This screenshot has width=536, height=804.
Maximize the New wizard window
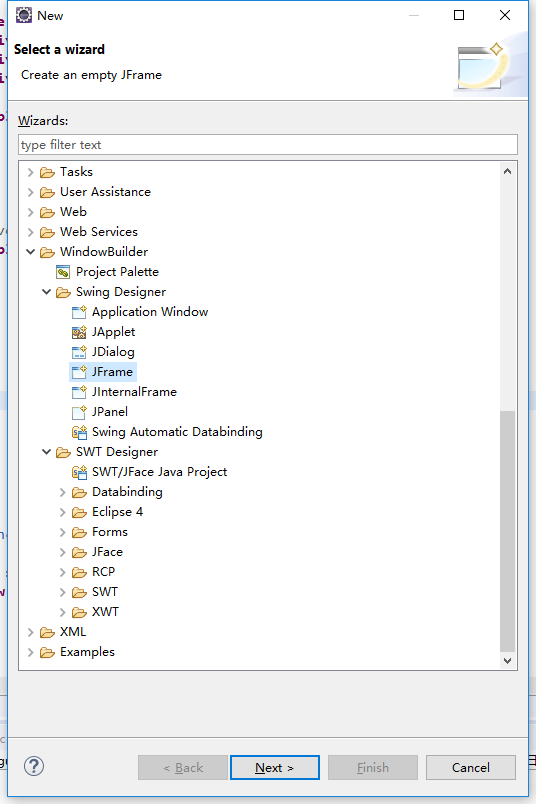(x=459, y=15)
